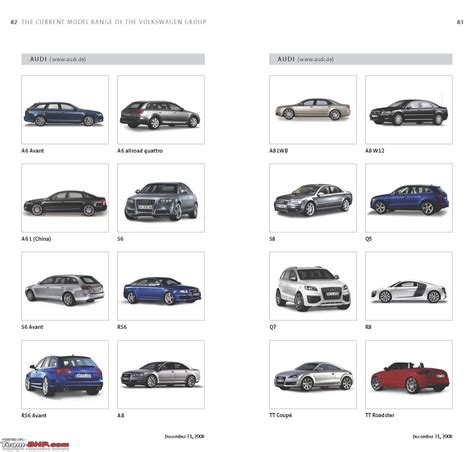This screenshot has height=452, width=474.
Task: Click the page 82 AUDI header bar
Action: pyautogui.click(x=113, y=59)
